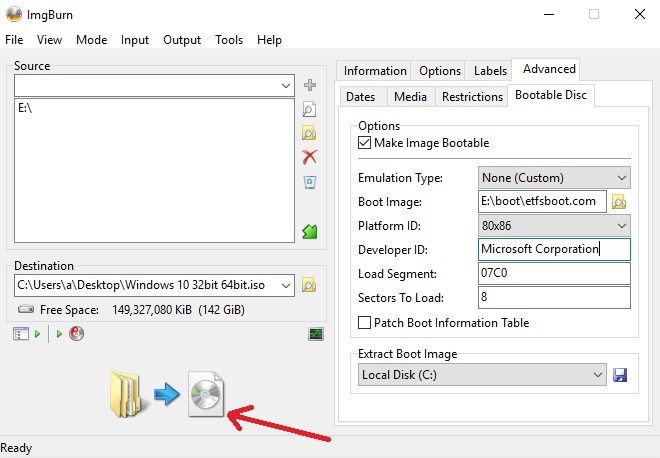Click the Free Space value text
Image resolution: width=660 pixels, height=458 pixels.
click(178, 310)
